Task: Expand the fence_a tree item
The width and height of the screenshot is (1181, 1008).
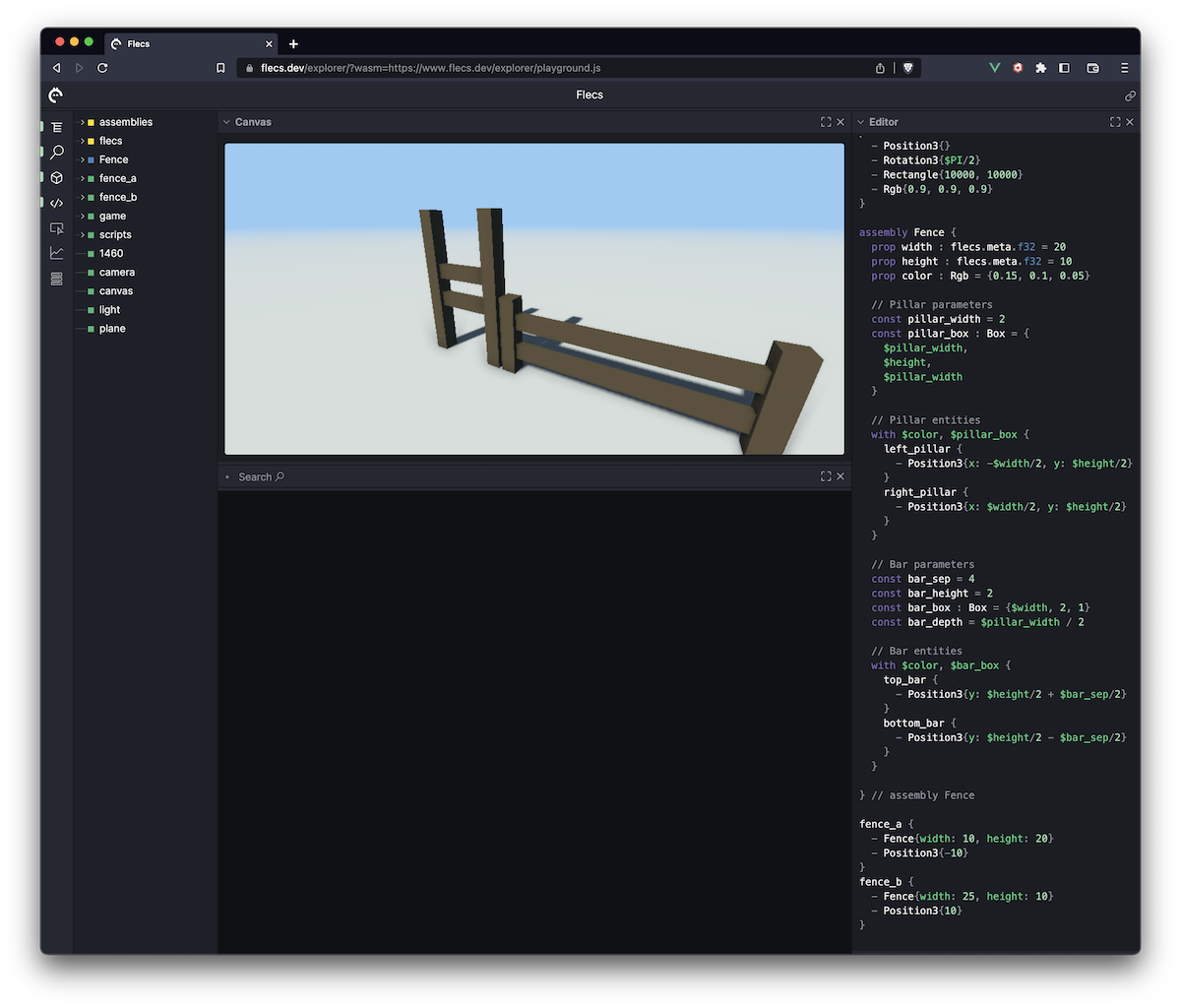Action: [x=81, y=177]
